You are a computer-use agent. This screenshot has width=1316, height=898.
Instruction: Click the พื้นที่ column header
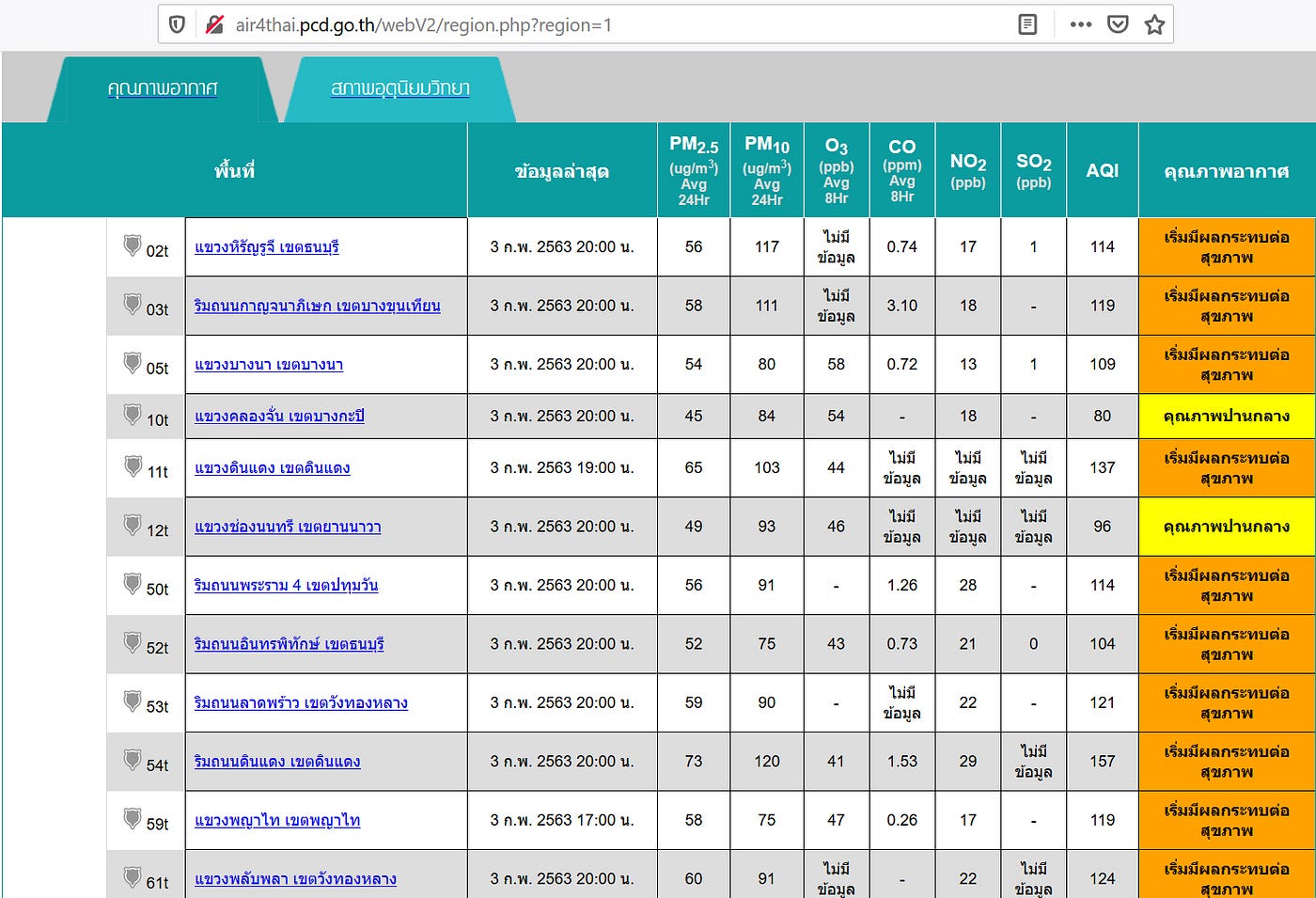pos(235,170)
